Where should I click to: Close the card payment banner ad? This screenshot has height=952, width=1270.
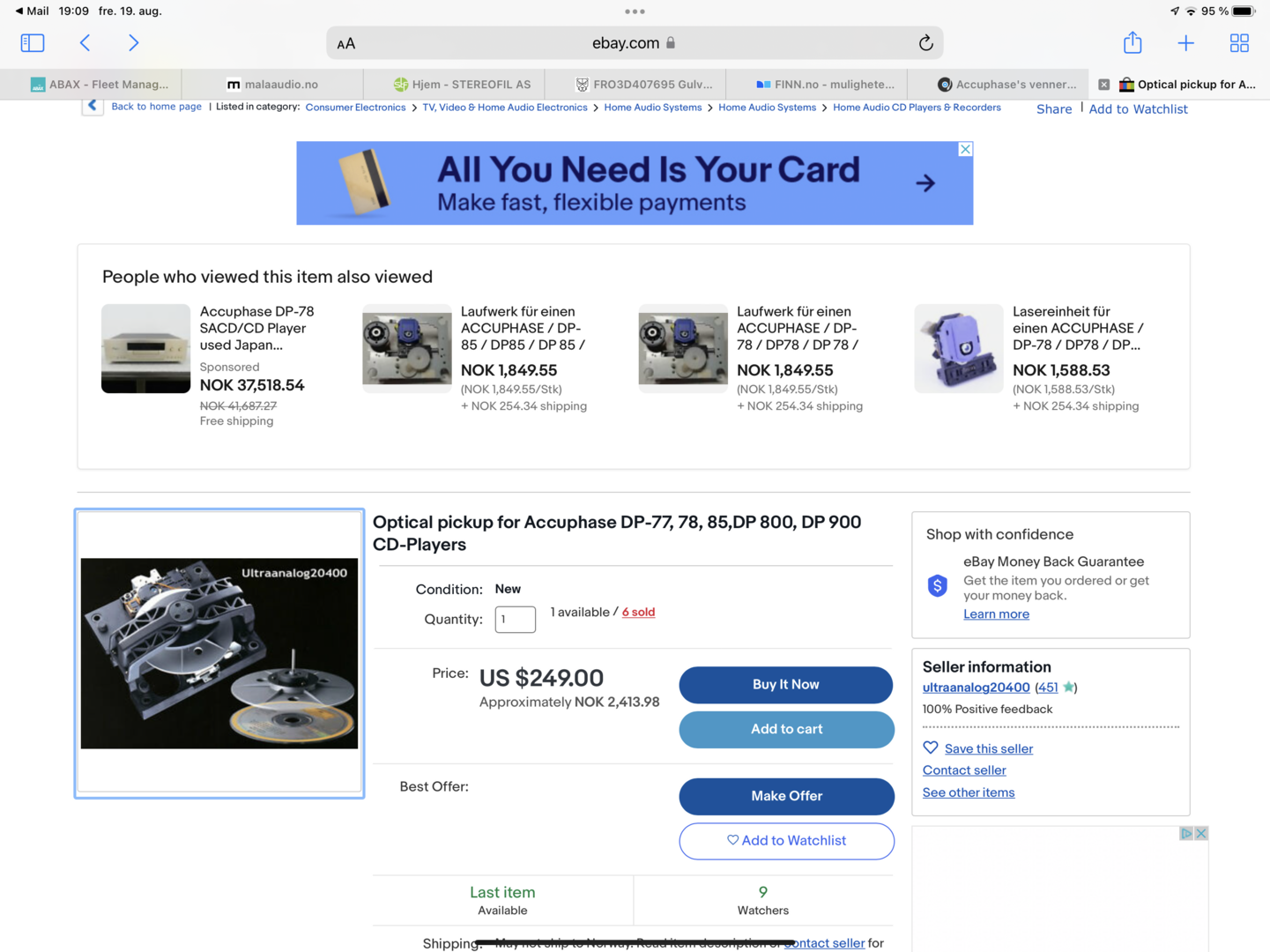pos(965,149)
